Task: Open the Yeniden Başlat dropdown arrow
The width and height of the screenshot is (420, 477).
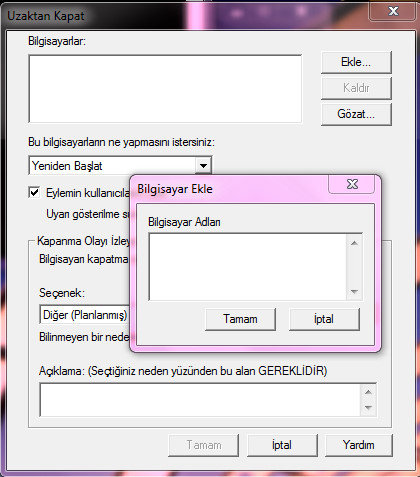Action: [x=203, y=165]
